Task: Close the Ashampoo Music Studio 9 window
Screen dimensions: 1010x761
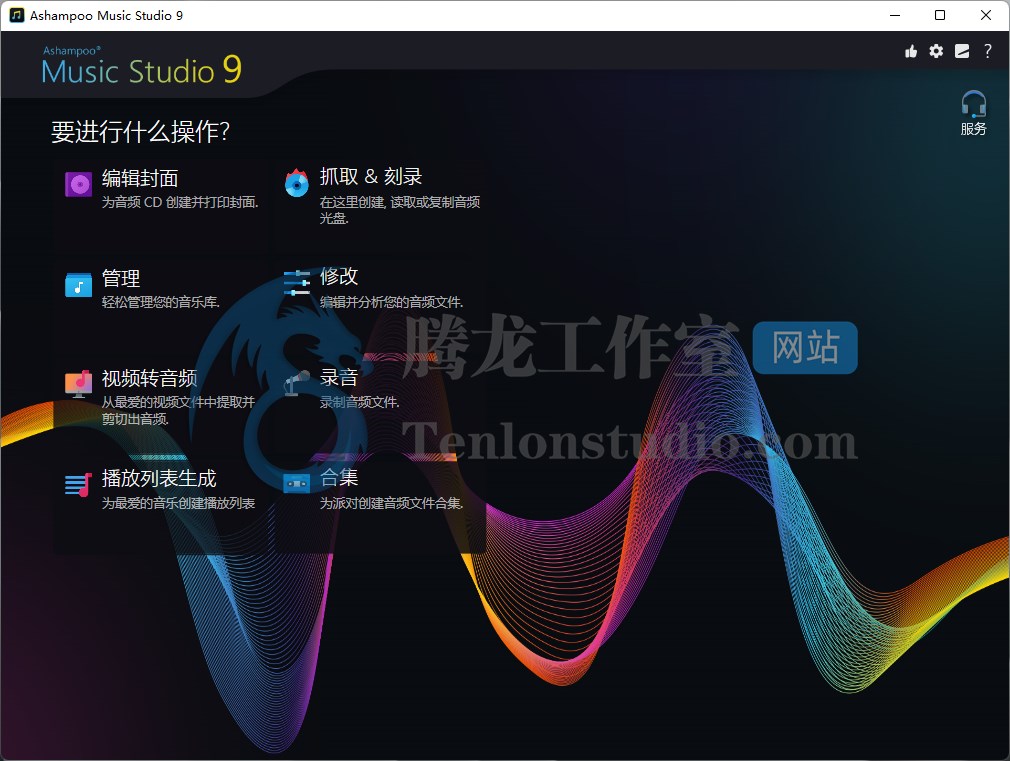Action: [x=986, y=15]
